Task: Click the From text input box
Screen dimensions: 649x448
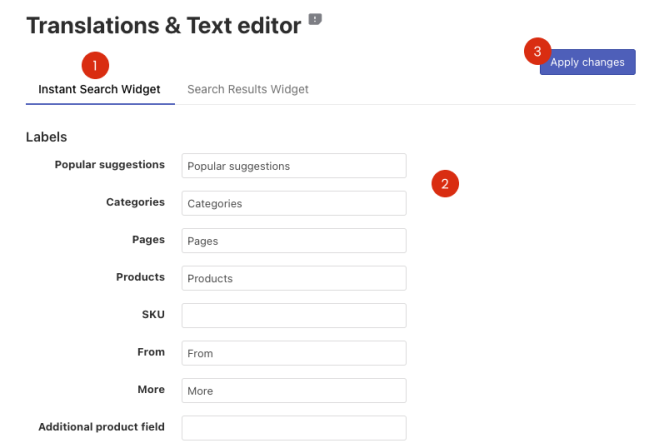Action: point(294,353)
